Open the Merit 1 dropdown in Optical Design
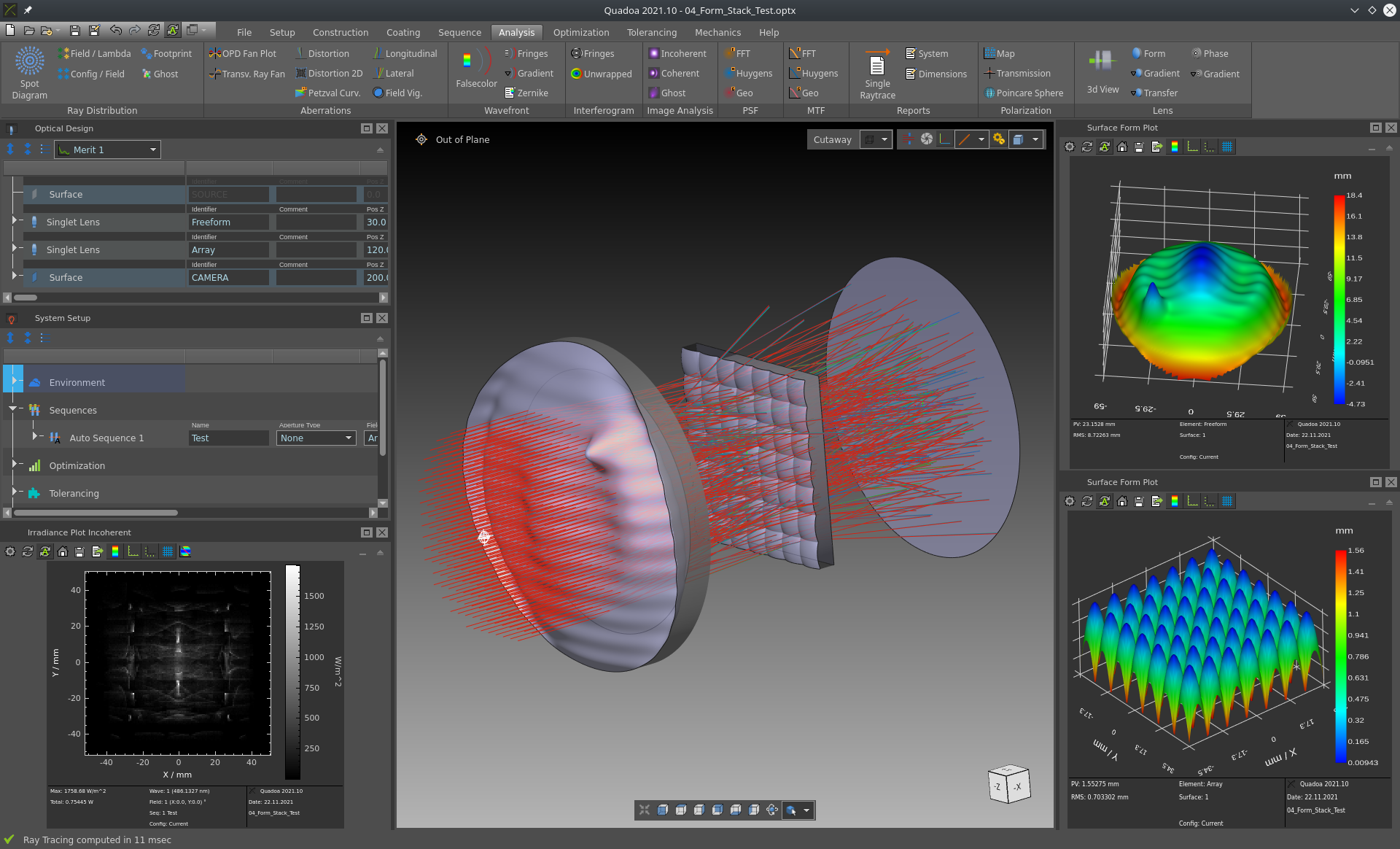This screenshot has width=1400, height=849. coord(107,150)
